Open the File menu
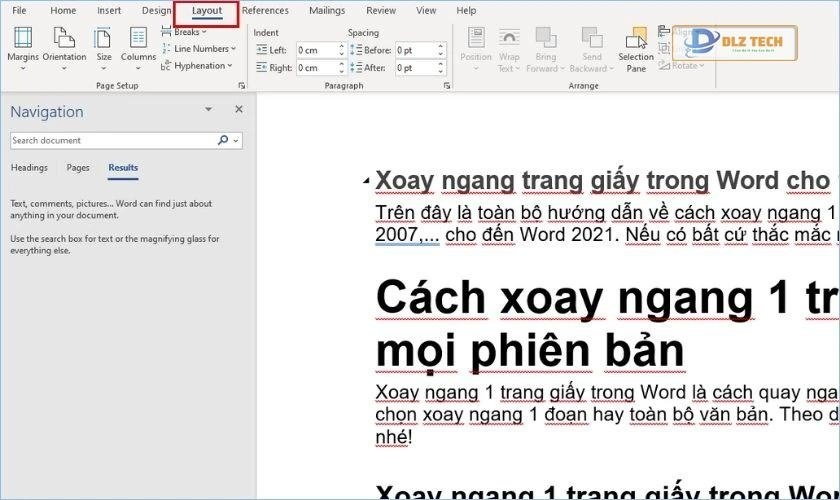 pyautogui.click(x=19, y=11)
